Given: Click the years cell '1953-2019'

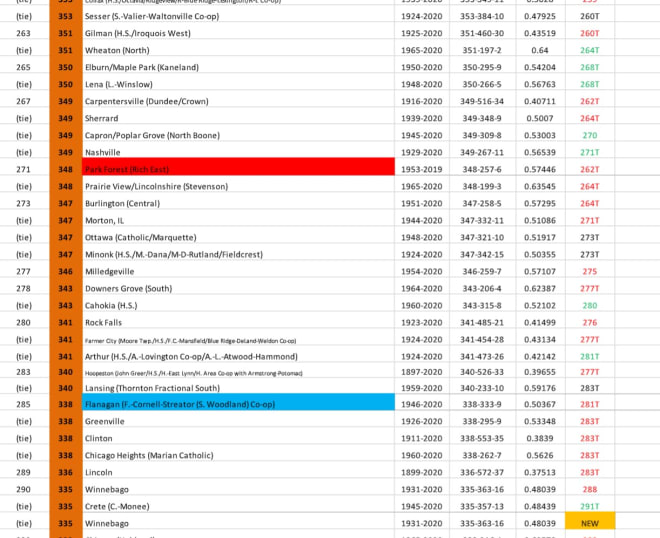Looking at the screenshot, I should point(422,170).
